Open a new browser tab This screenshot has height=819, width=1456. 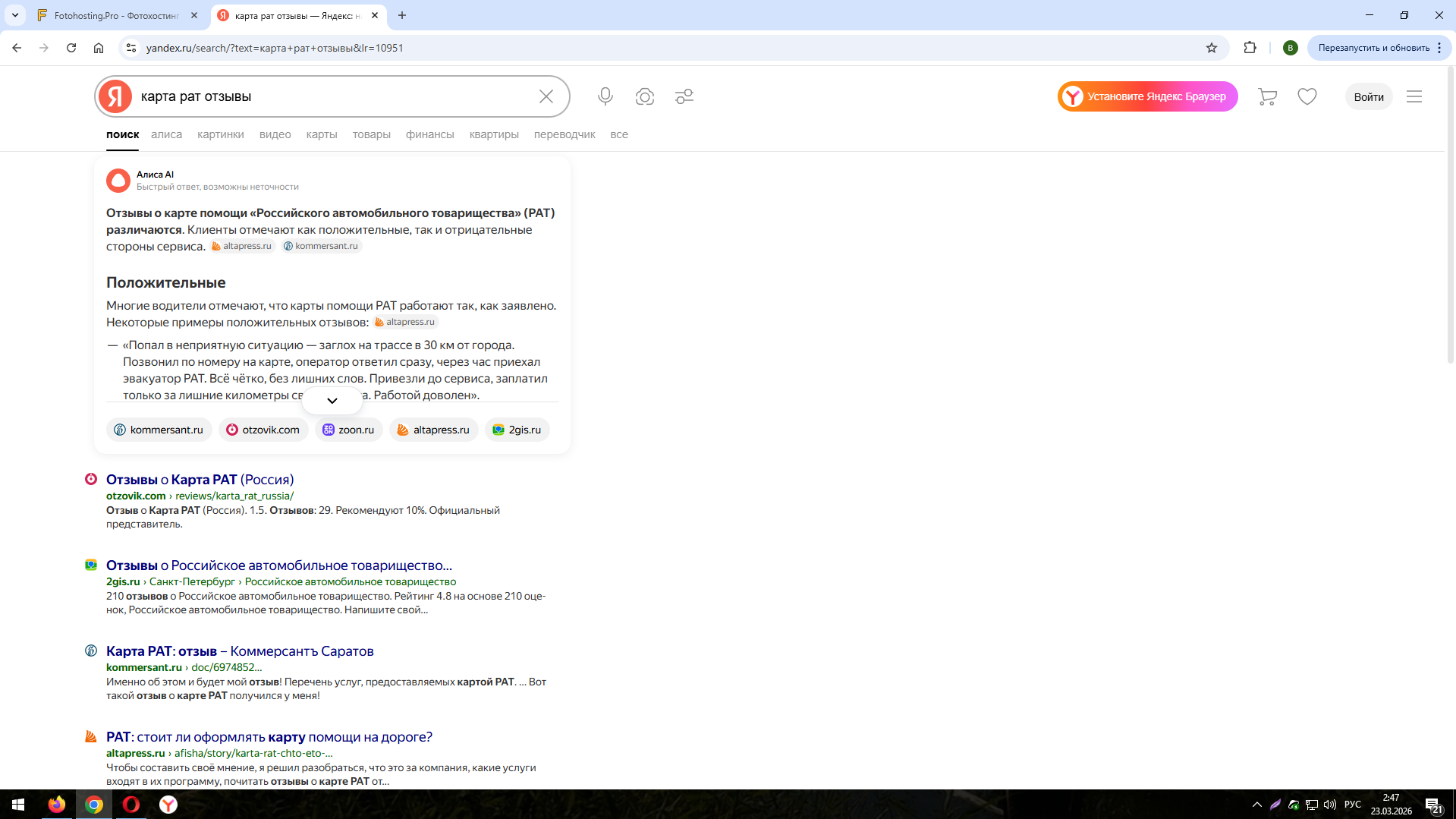coord(402,15)
